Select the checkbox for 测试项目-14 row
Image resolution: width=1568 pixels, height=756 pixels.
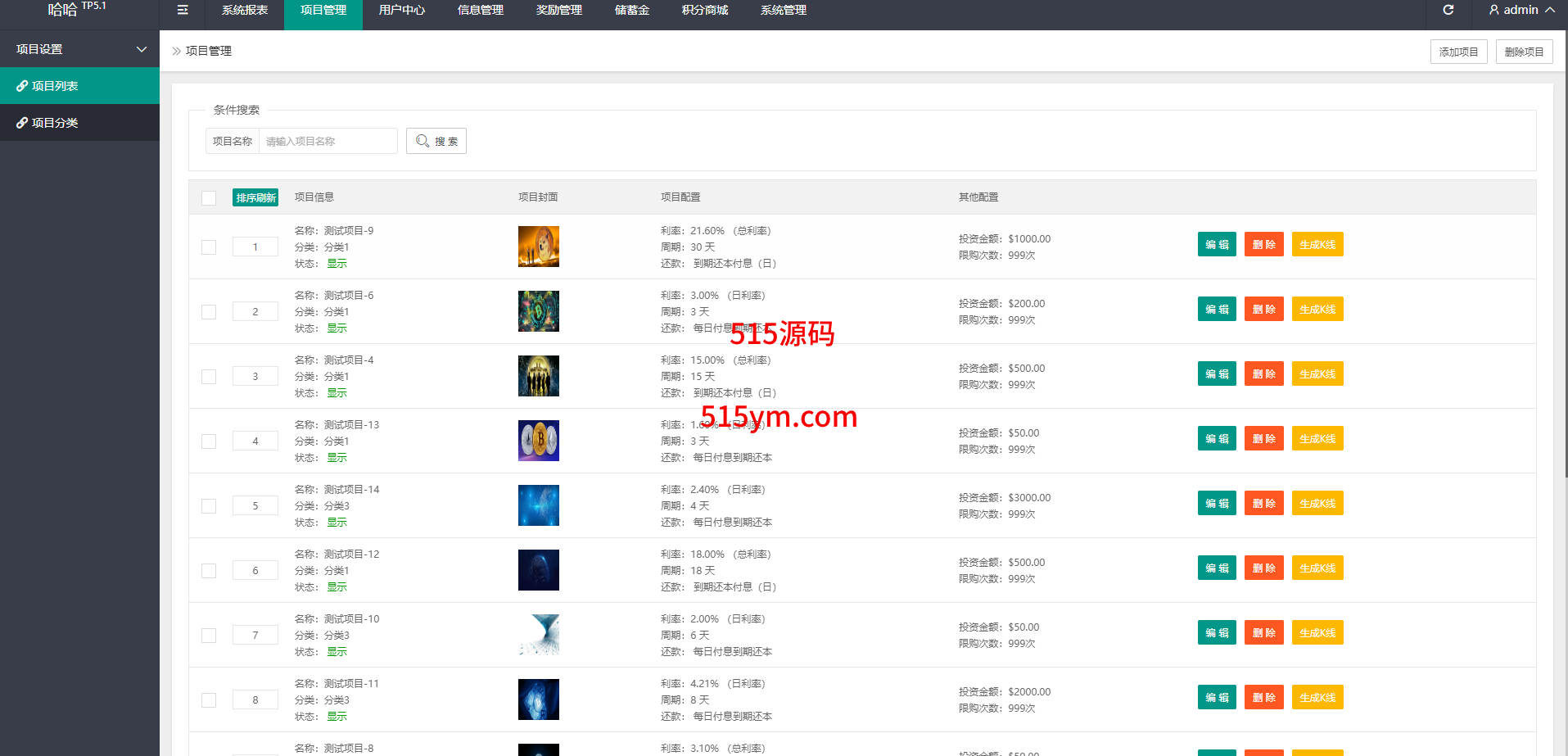click(x=209, y=506)
